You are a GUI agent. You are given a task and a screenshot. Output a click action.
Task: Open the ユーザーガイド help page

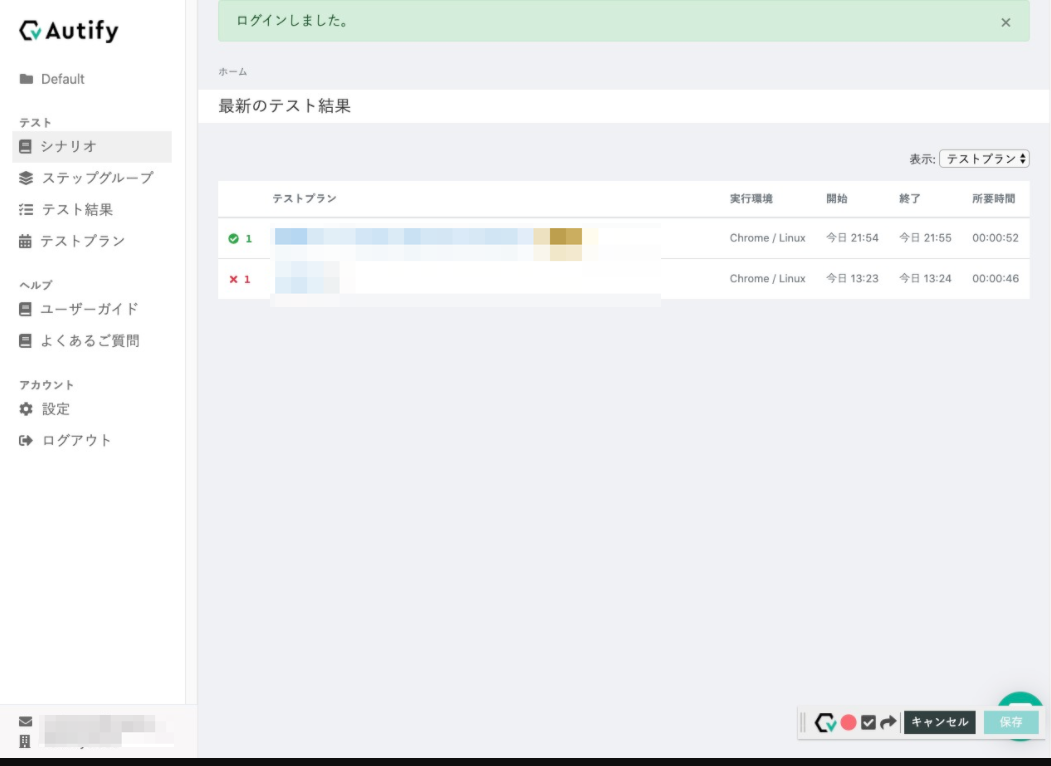[78, 309]
